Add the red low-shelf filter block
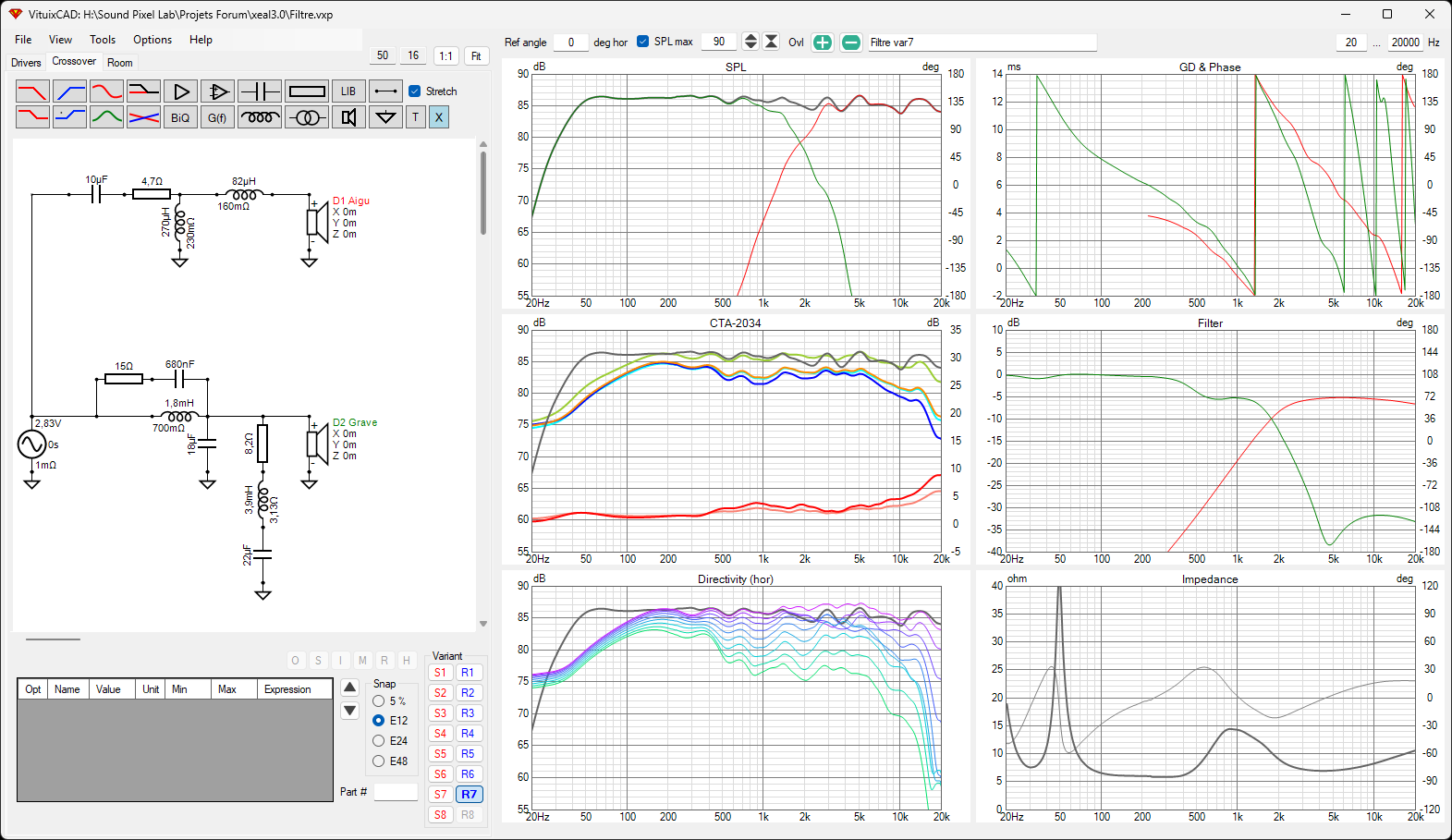This screenshot has height=840, width=1452. tap(32, 117)
